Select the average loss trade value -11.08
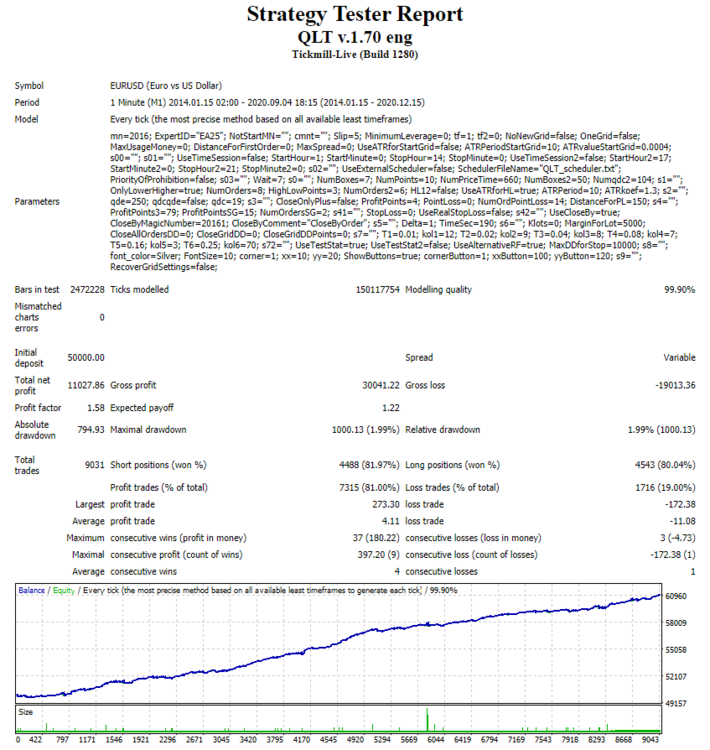The width and height of the screenshot is (710, 750). pyautogui.click(x=682, y=521)
